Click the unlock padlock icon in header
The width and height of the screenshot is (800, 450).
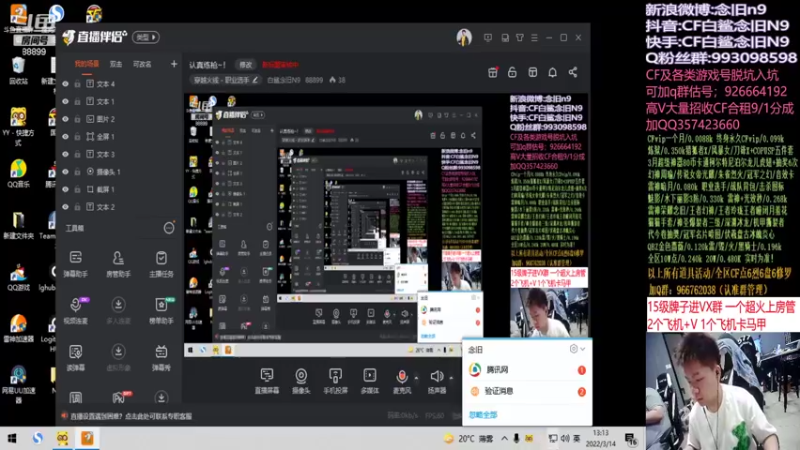click(x=512, y=72)
